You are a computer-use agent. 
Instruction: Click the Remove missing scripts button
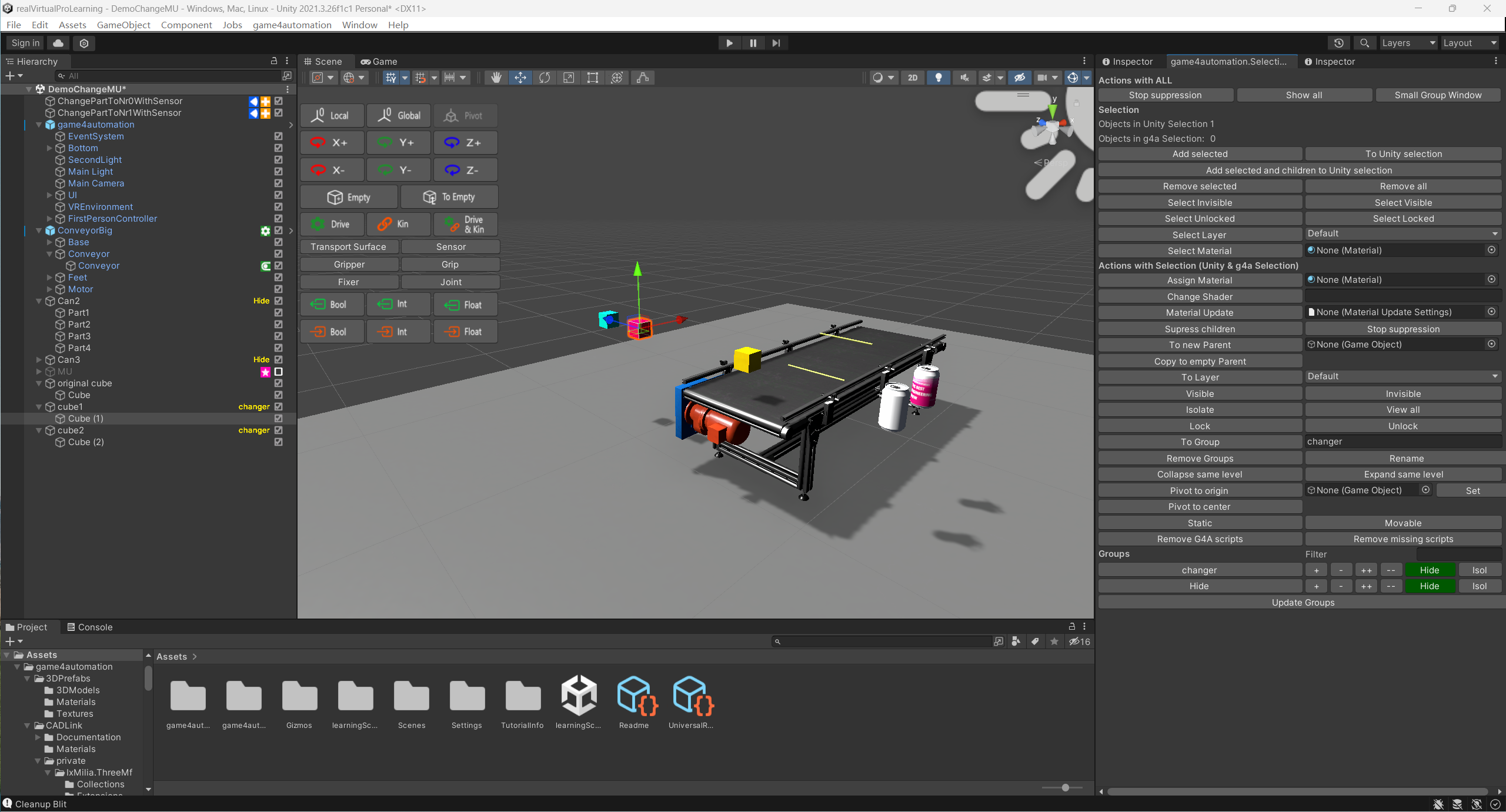click(1403, 539)
